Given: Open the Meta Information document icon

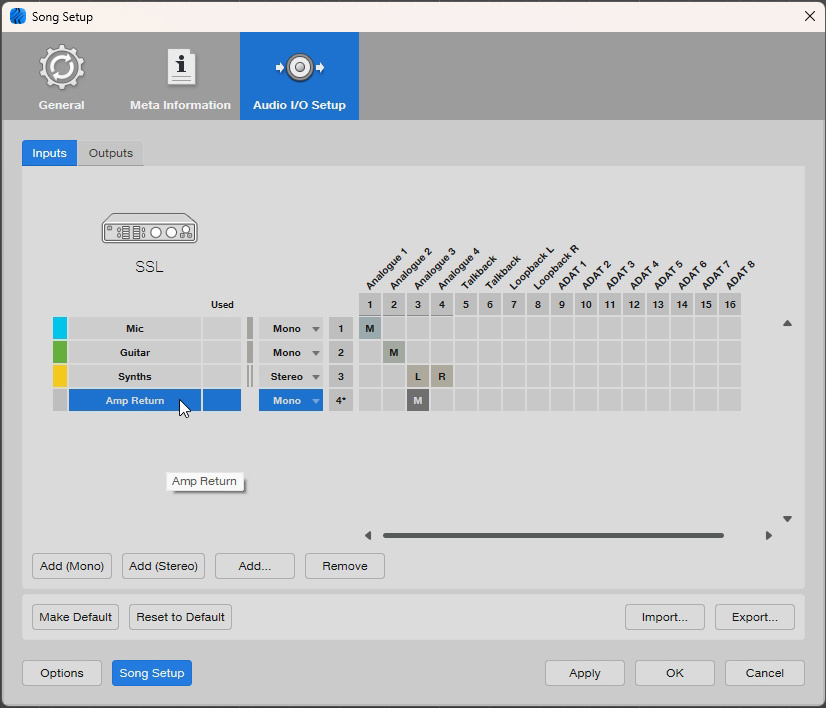Looking at the screenshot, I should point(180,68).
